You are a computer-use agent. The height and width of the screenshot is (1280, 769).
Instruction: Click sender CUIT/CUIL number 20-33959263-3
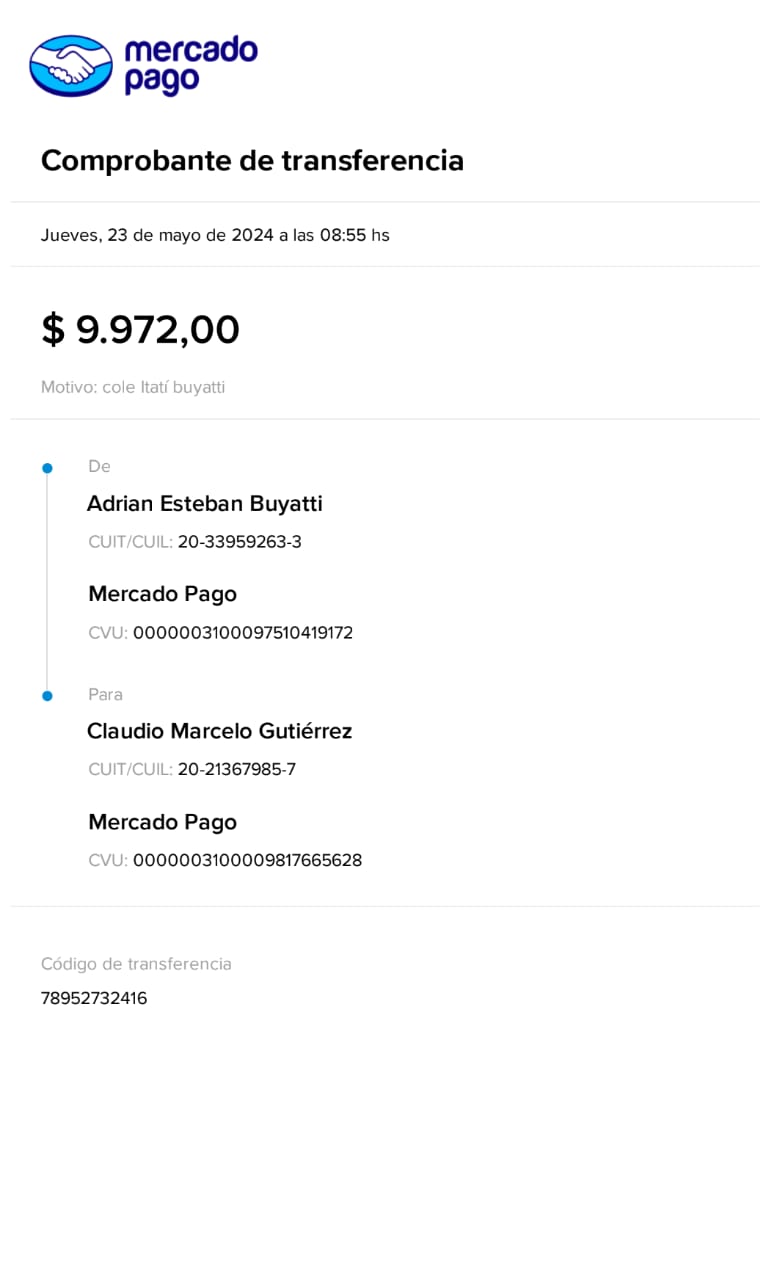click(239, 542)
